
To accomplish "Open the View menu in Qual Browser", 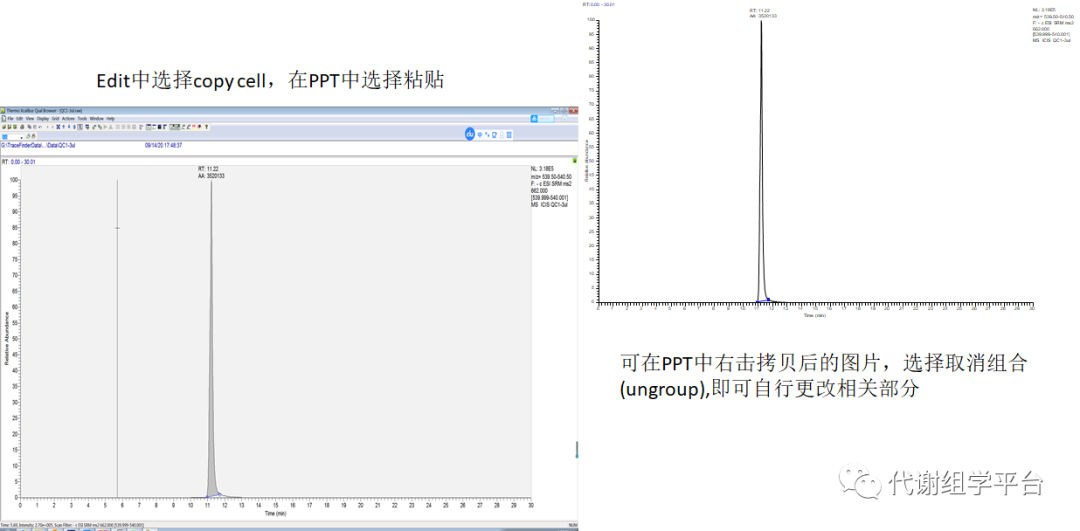I will coord(30,118).
